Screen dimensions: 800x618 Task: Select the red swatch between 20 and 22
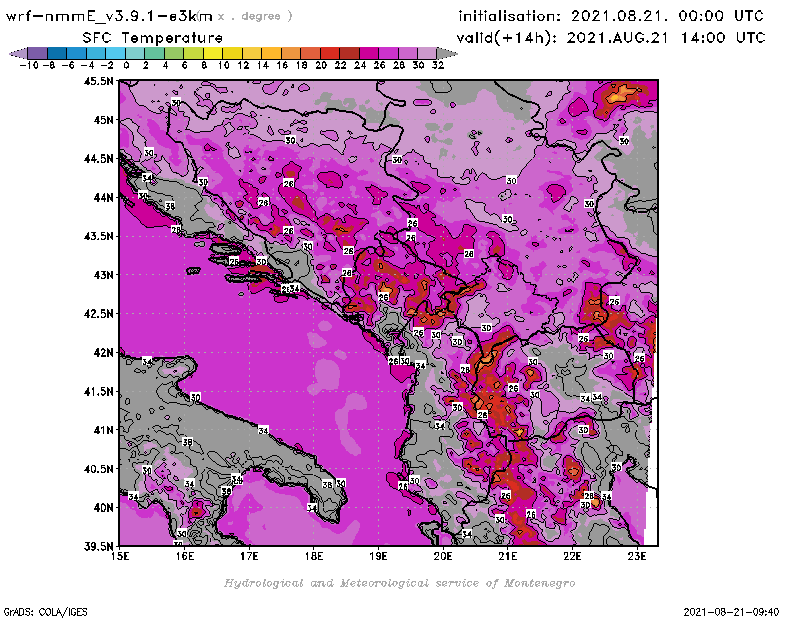pyautogui.click(x=330, y=53)
